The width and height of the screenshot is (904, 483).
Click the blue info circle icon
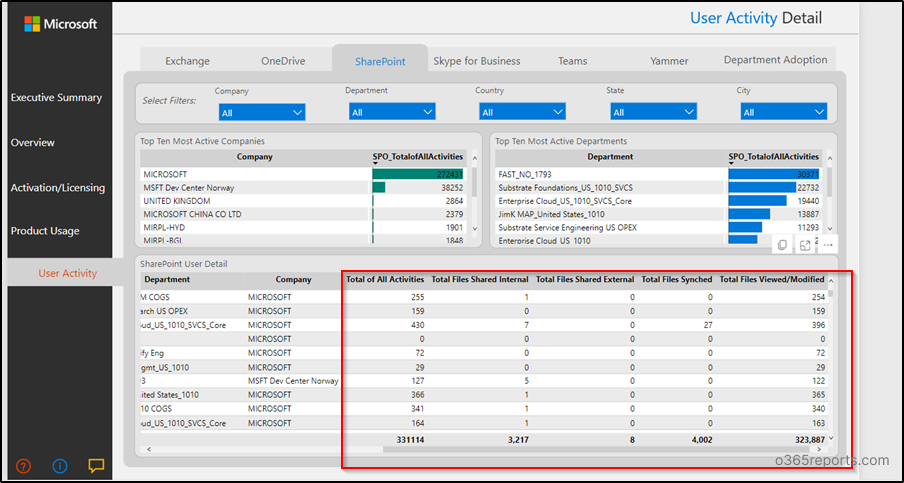pyautogui.click(x=60, y=466)
